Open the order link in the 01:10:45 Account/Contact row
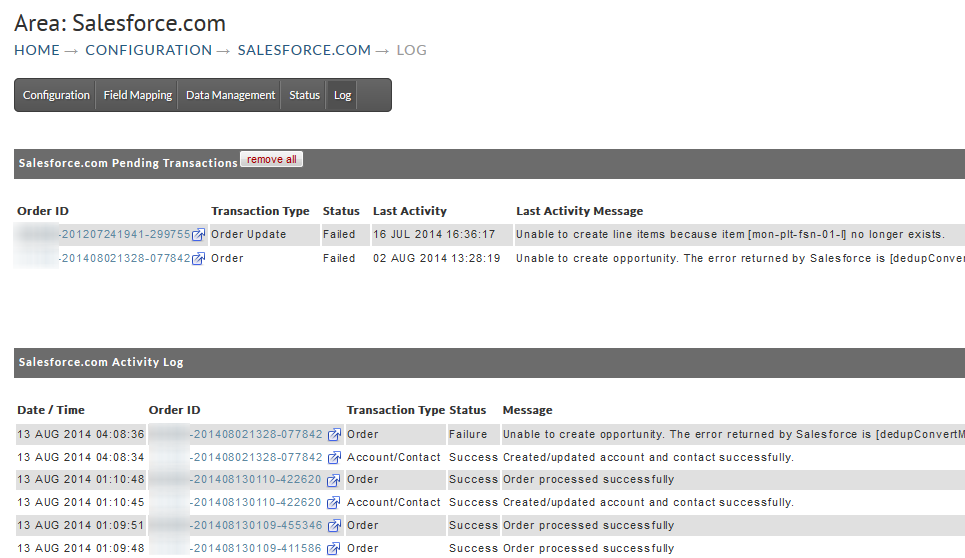 tap(255, 502)
